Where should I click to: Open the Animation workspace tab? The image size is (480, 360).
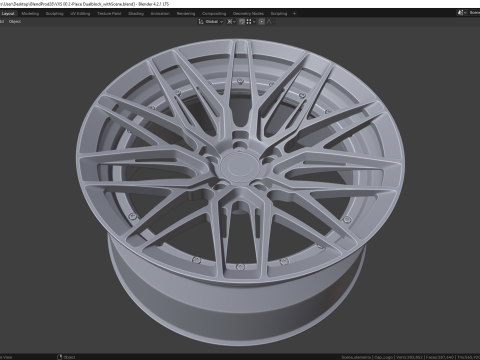point(160,13)
